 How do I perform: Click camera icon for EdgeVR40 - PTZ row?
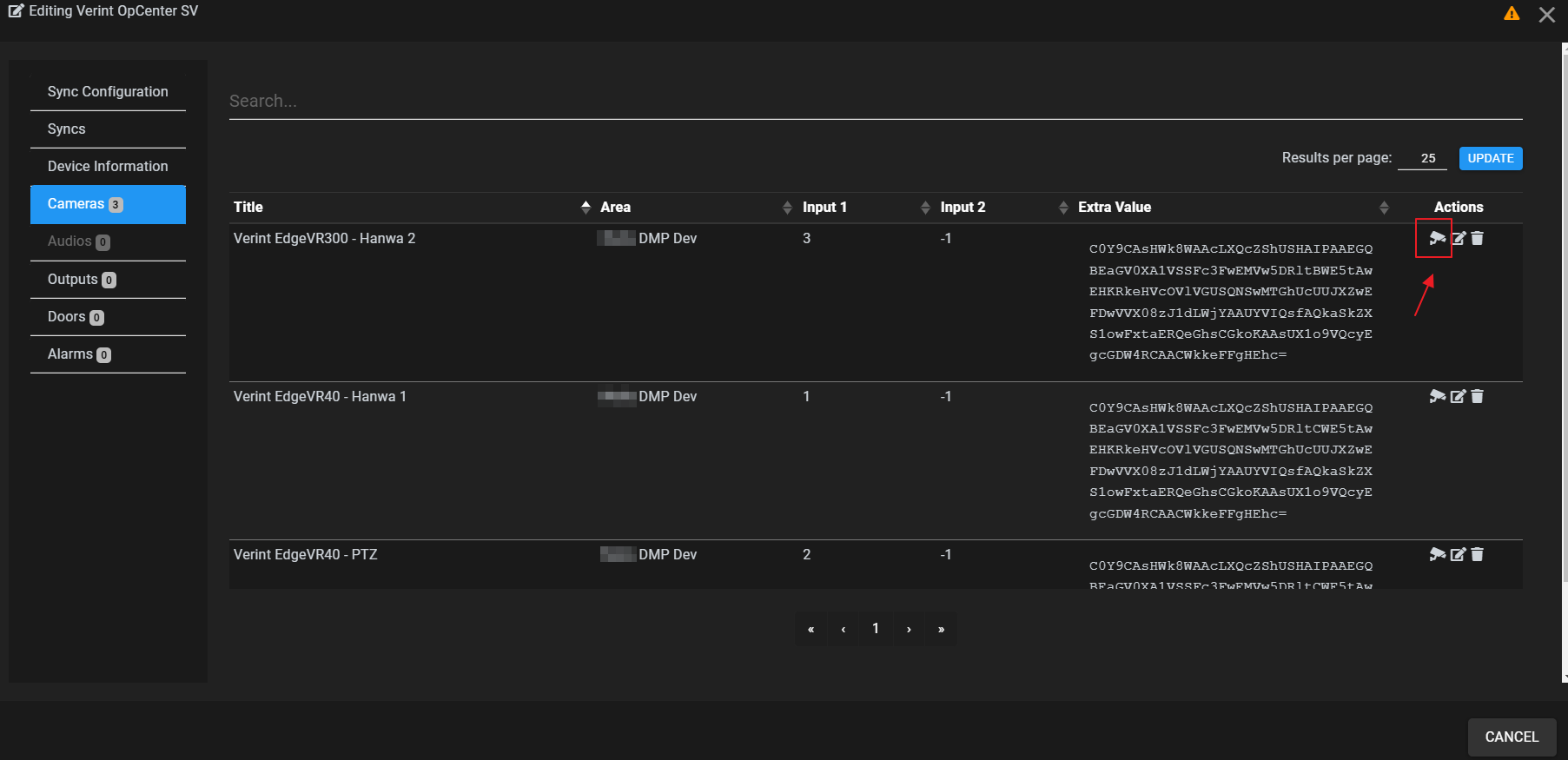coord(1438,554)
